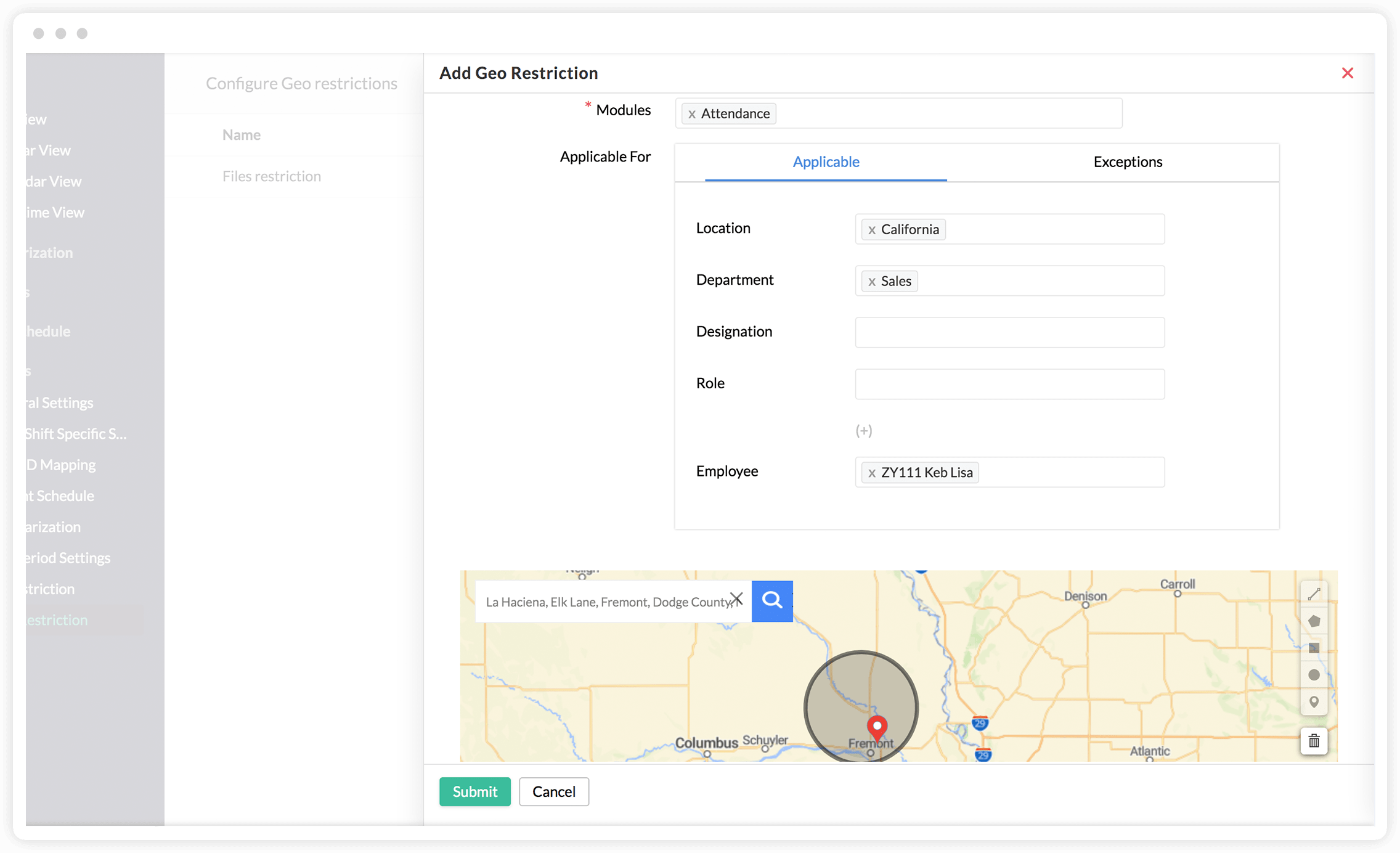Click the location pin icon on map toolbar
The width and height of the screenshot is (1400, 853).
coord(1315,701)
